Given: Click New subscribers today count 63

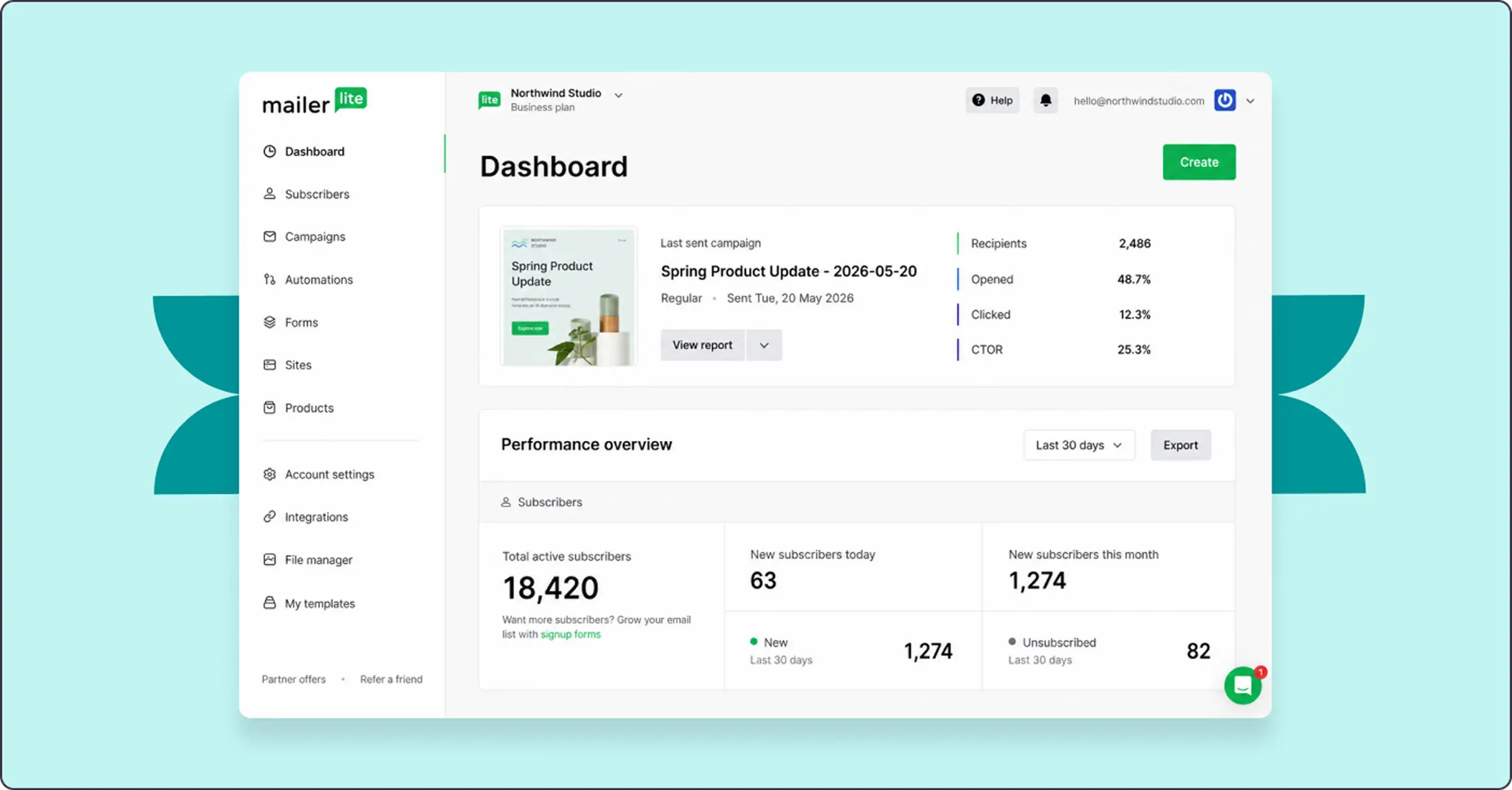Looking at the screenshot, I should 763,580.
